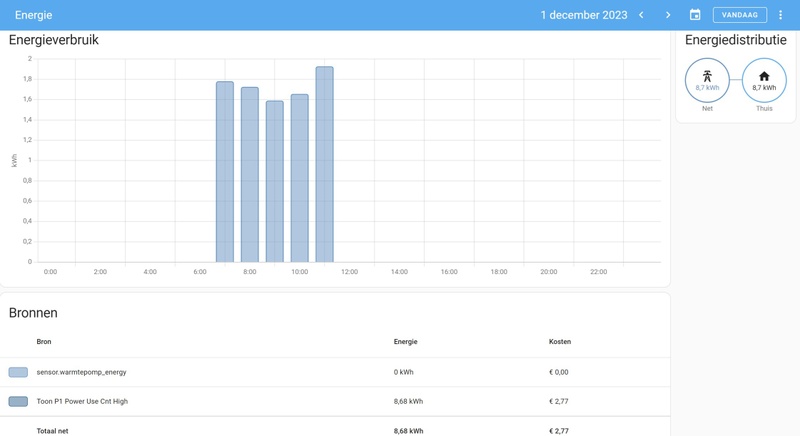The width and height of the screenshot is (800, 436).
Task: Click the bar at 8:00 in chart
Action: 249,174
